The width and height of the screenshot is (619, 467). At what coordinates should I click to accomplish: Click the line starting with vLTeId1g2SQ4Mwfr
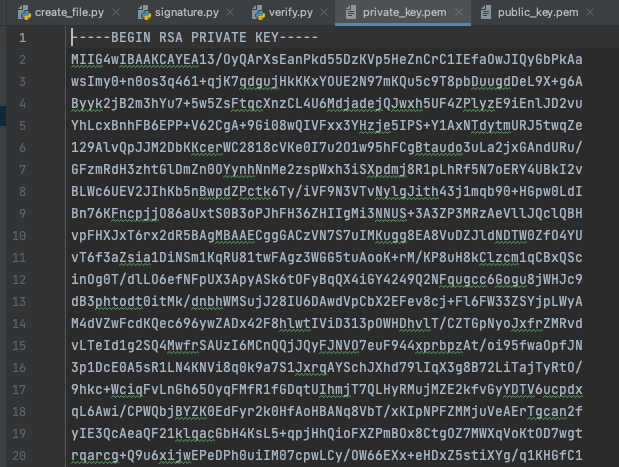point(326,346)
